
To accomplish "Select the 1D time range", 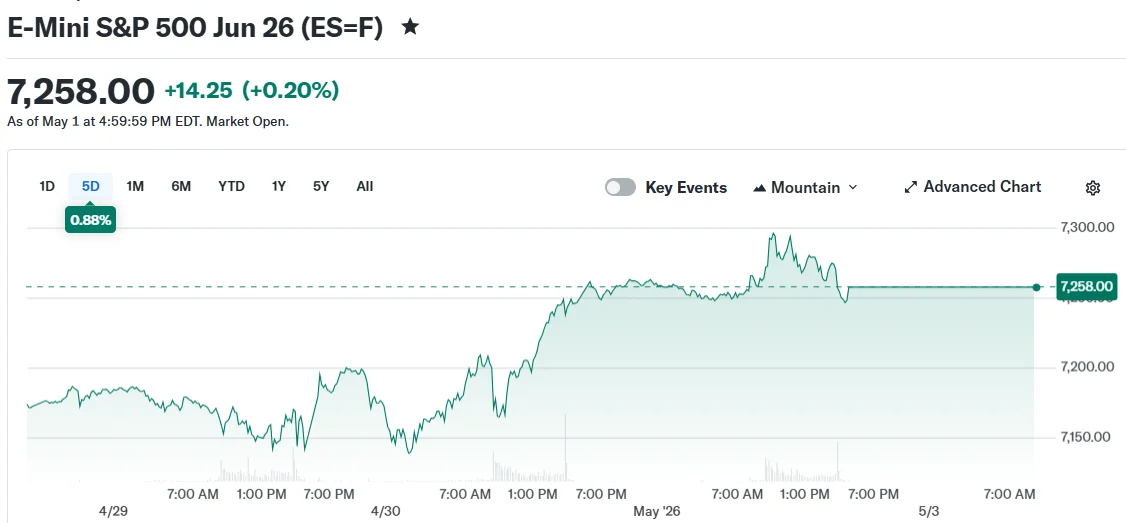I will (x=47, y=187).
